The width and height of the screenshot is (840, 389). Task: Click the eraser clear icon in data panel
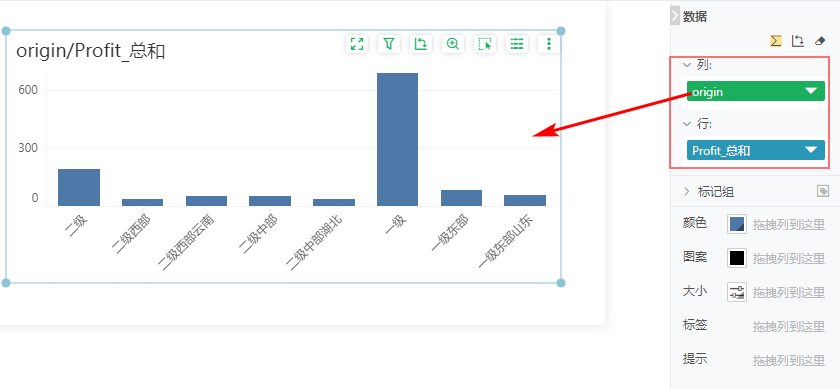(820, 41)
